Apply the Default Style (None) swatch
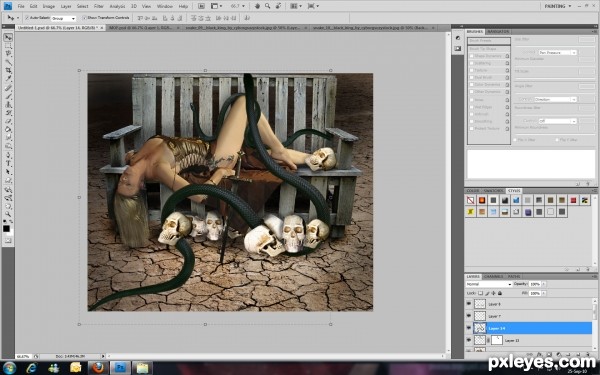 click(471, 200)
